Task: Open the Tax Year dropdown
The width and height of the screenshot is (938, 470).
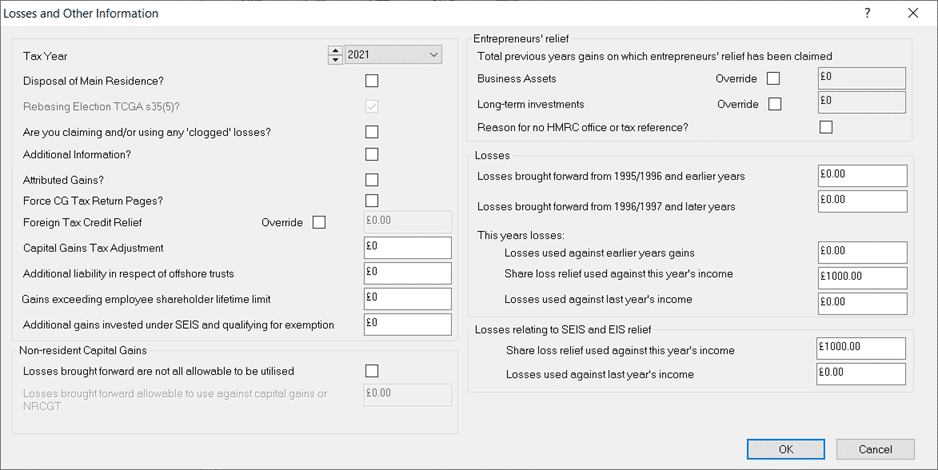Action: pos(433,55)
